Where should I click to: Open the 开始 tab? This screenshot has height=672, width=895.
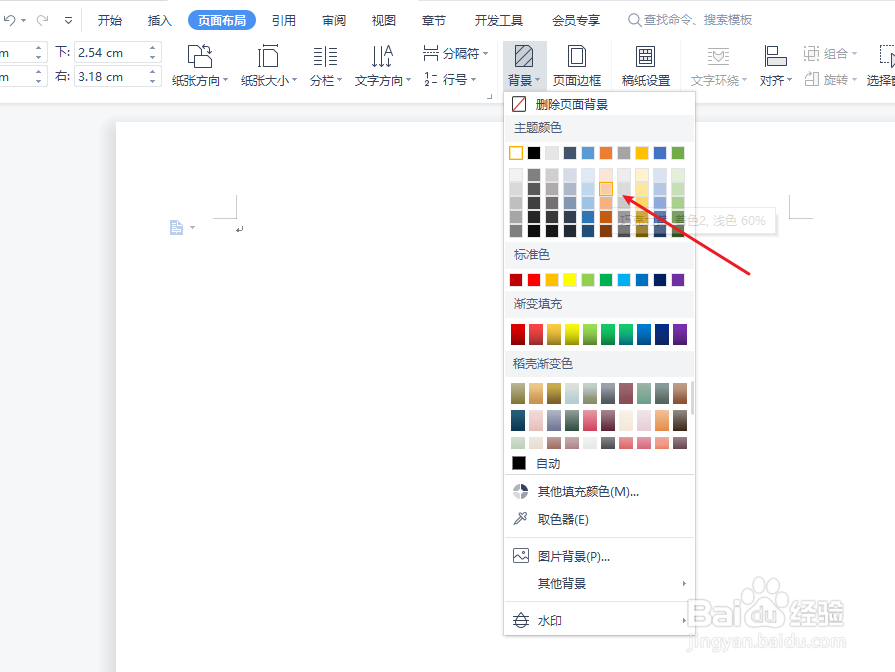(110, 21)
